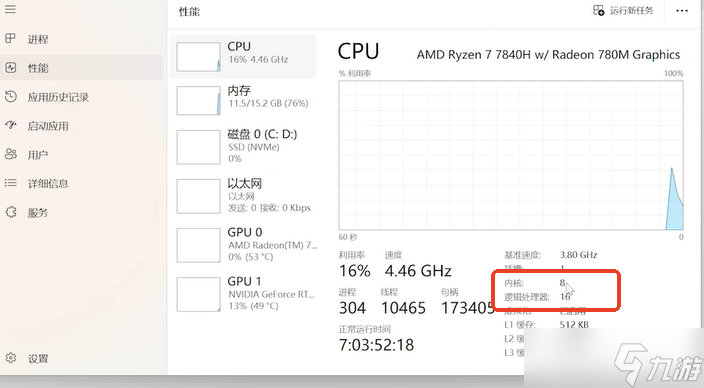This screenshot has width=704, height=388.
Task: Click the uptime value 7:03:52:18
Action: click(x=376, y=345)
